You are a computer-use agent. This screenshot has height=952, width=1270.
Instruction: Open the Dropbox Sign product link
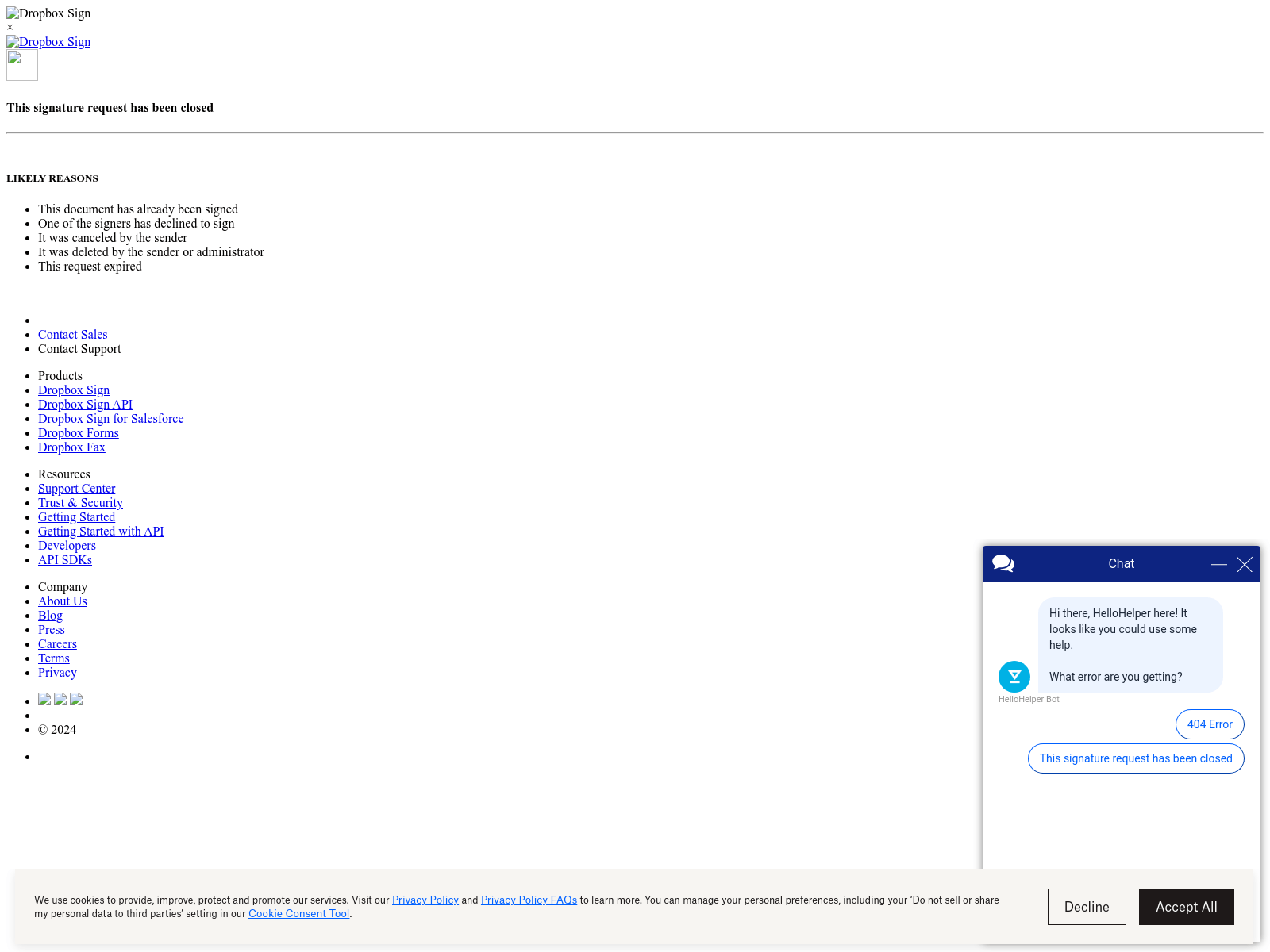[74, 390]
